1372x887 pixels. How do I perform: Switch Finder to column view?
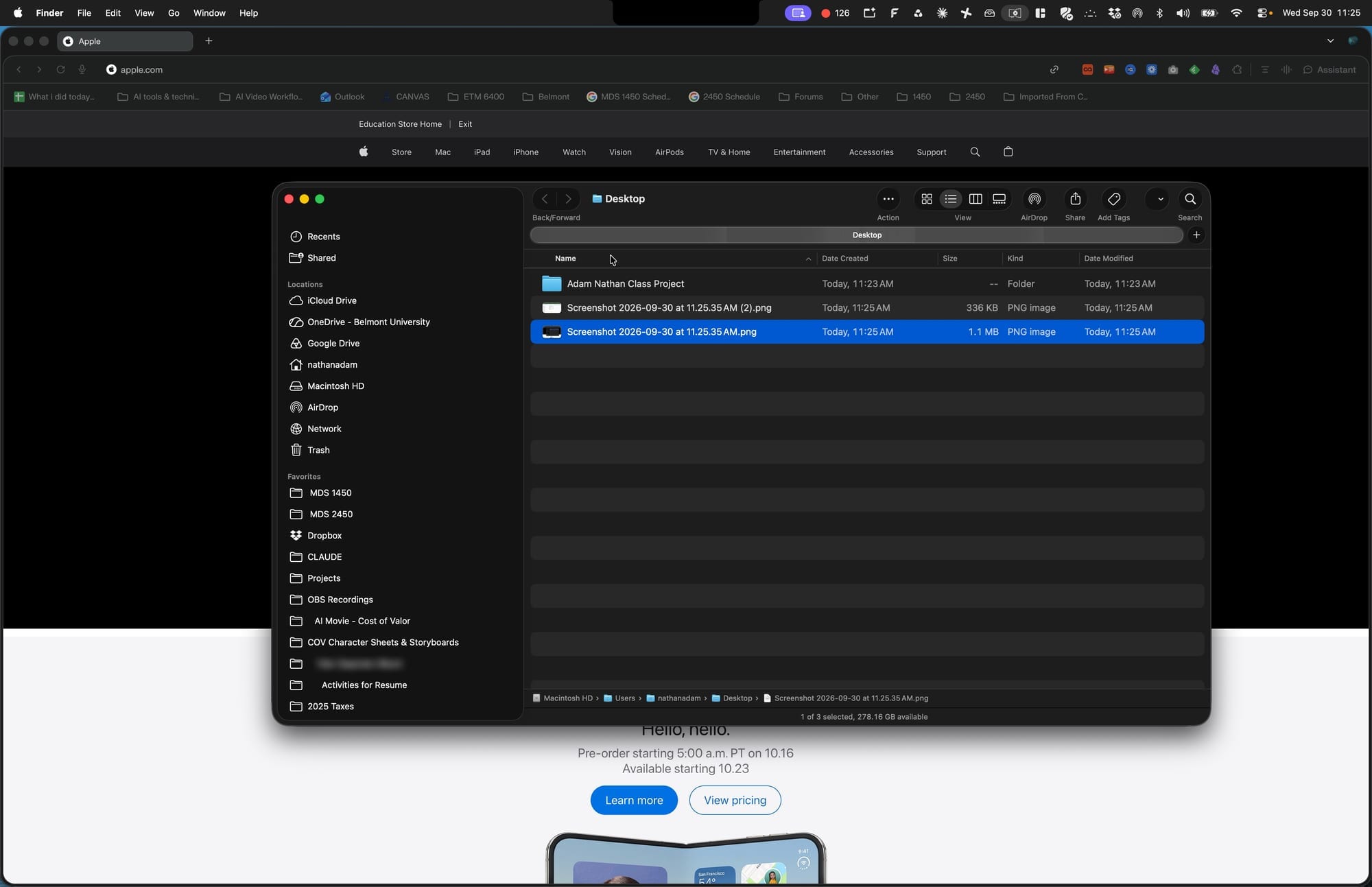[x=975, y=199]
